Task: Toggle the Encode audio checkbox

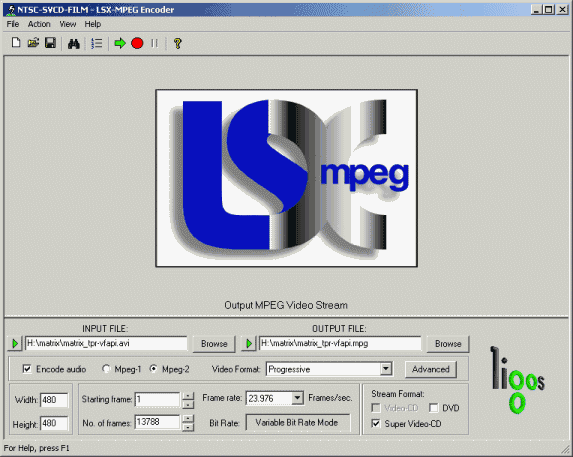Action: [27, 369]
